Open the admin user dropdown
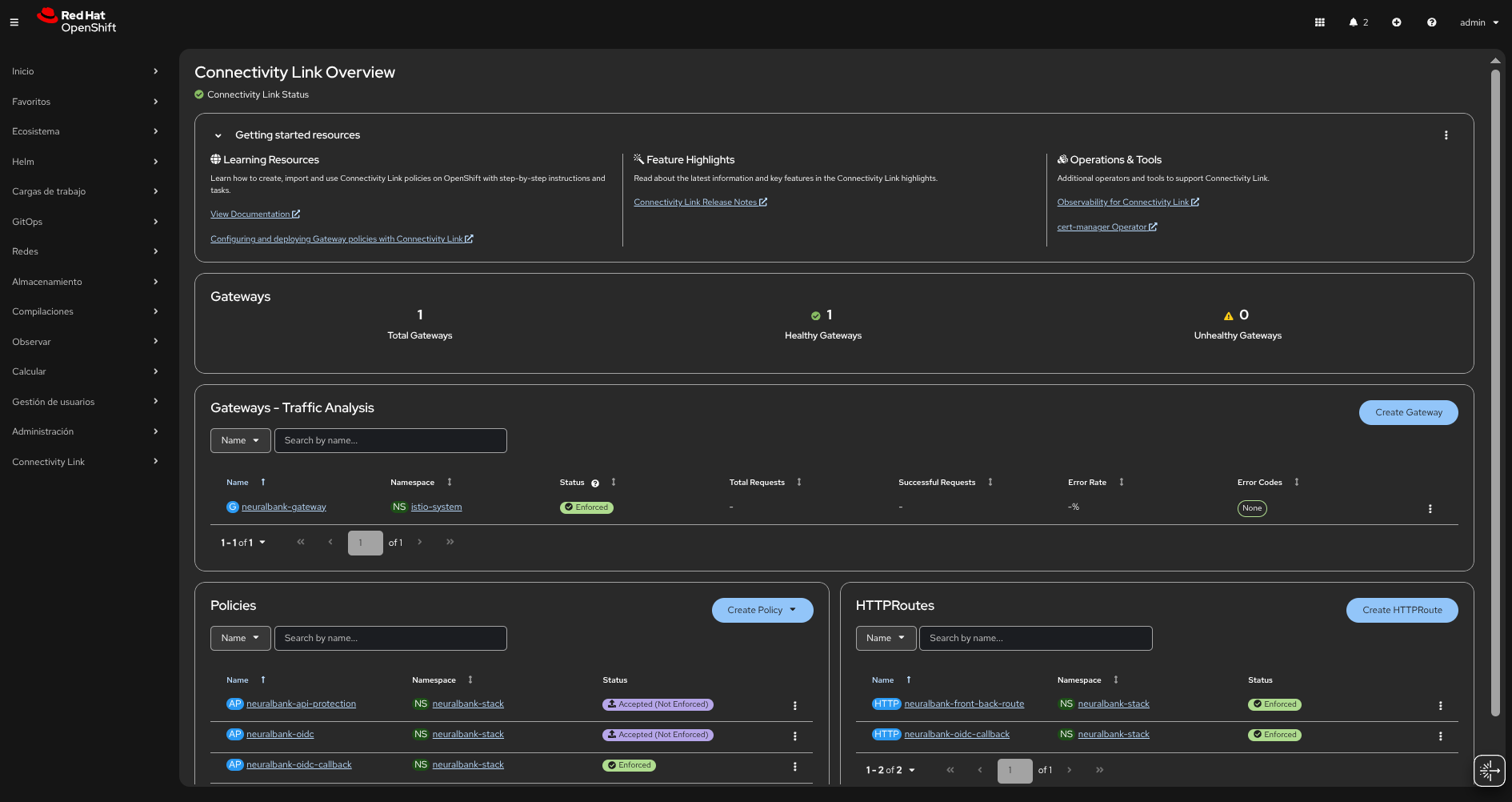Viewport: 1512px width, 802px height. 1478,22
